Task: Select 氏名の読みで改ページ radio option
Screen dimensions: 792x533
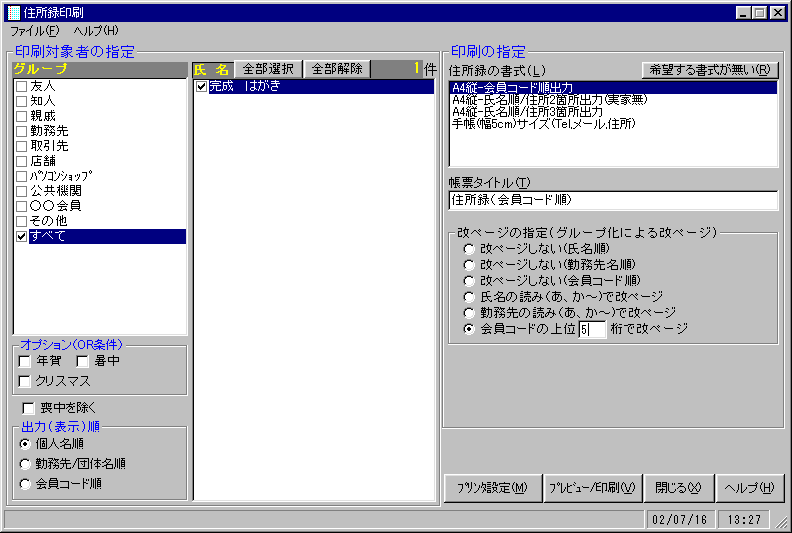Action: [x=469, y=297]
